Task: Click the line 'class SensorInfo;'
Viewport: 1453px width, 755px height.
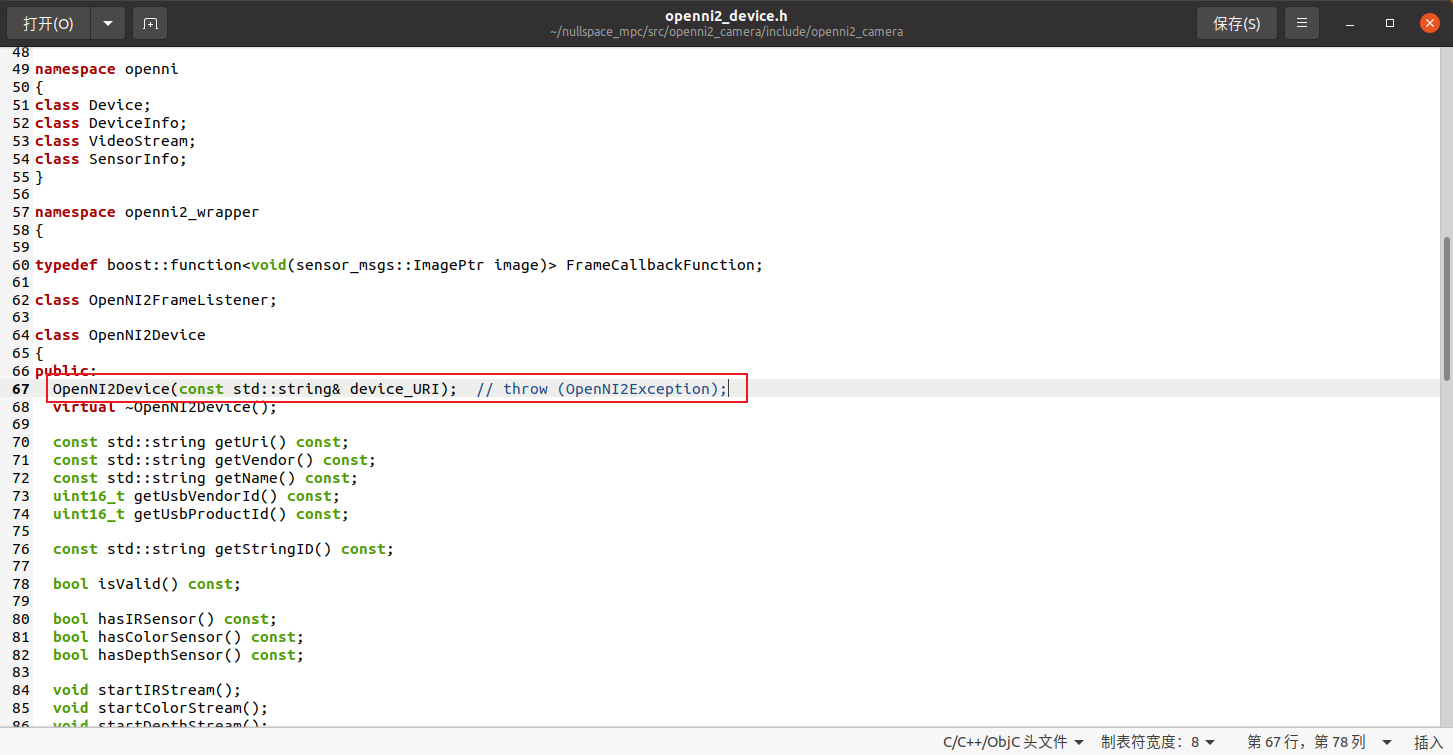Action: [x=111, y=159]
